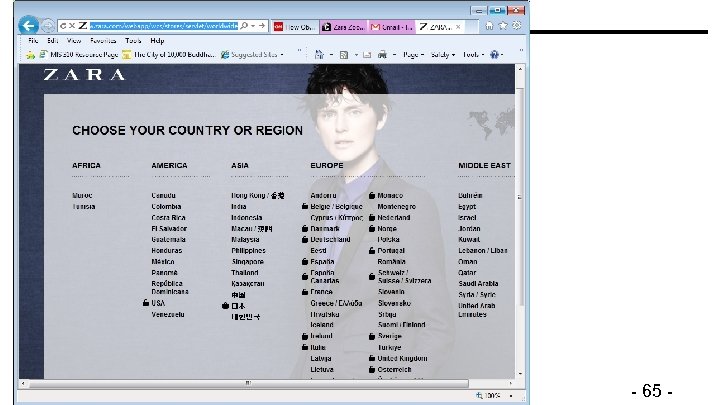Click Add to Favorites bar star icon
This screenshot has height=405, width=720.
(x=30, y=55)
